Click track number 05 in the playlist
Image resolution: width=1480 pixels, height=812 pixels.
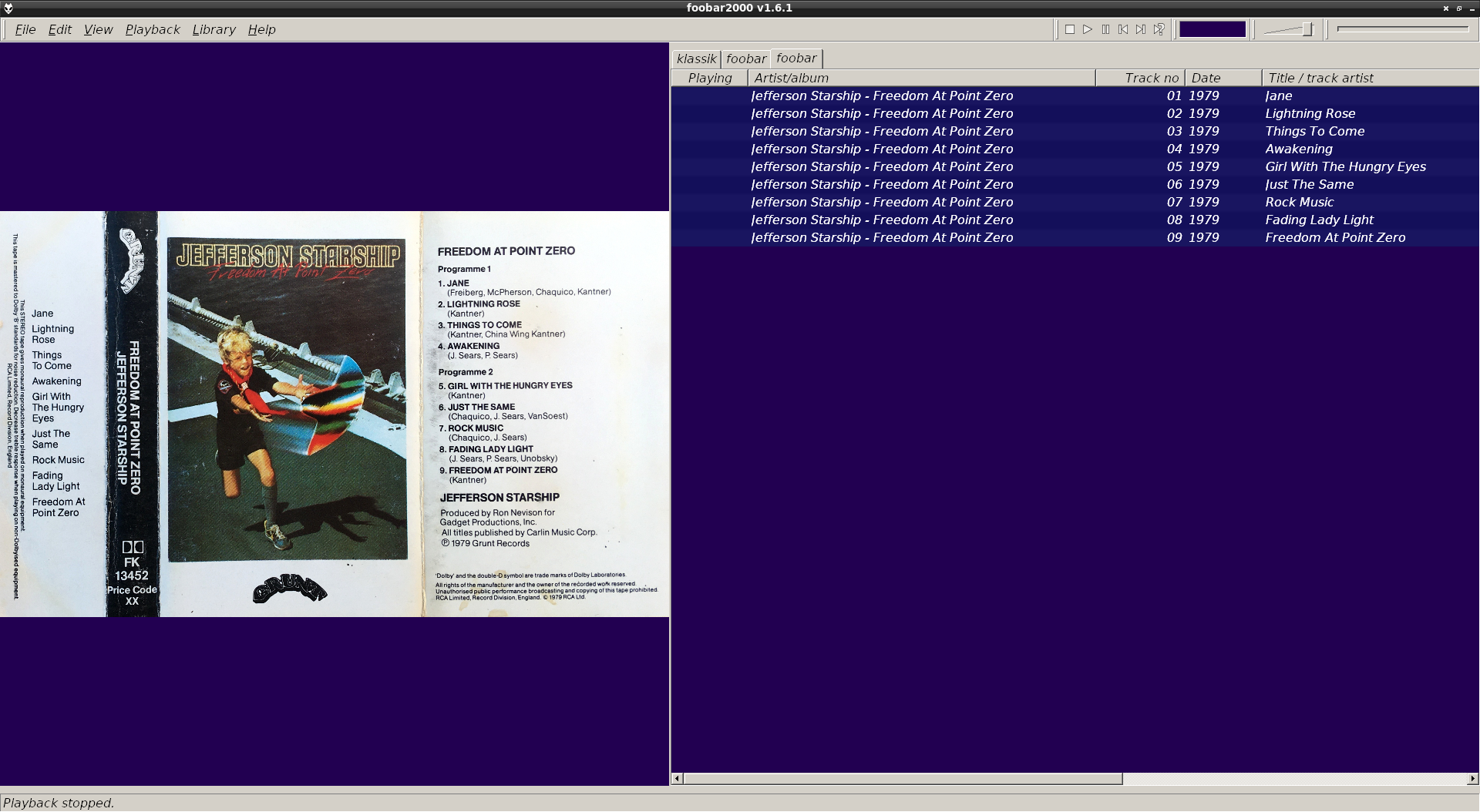tap(1174, 166)
